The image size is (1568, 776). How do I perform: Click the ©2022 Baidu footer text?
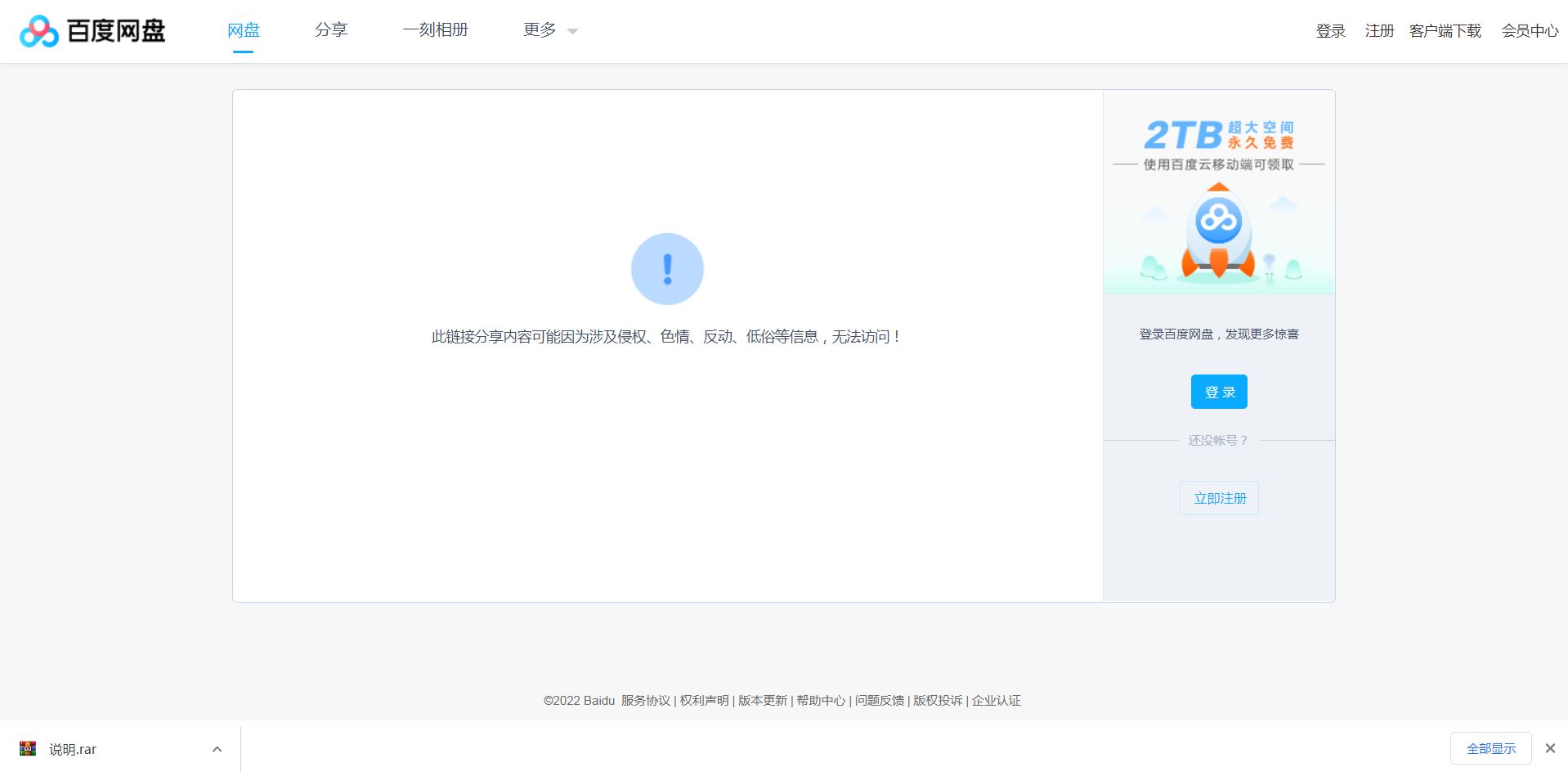click(579, 701)
